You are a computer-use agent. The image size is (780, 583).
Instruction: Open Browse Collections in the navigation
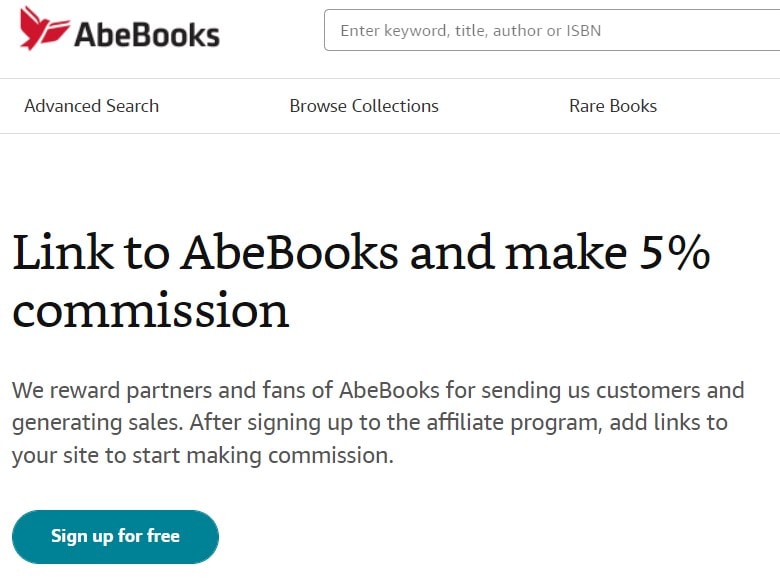[364, 106]
